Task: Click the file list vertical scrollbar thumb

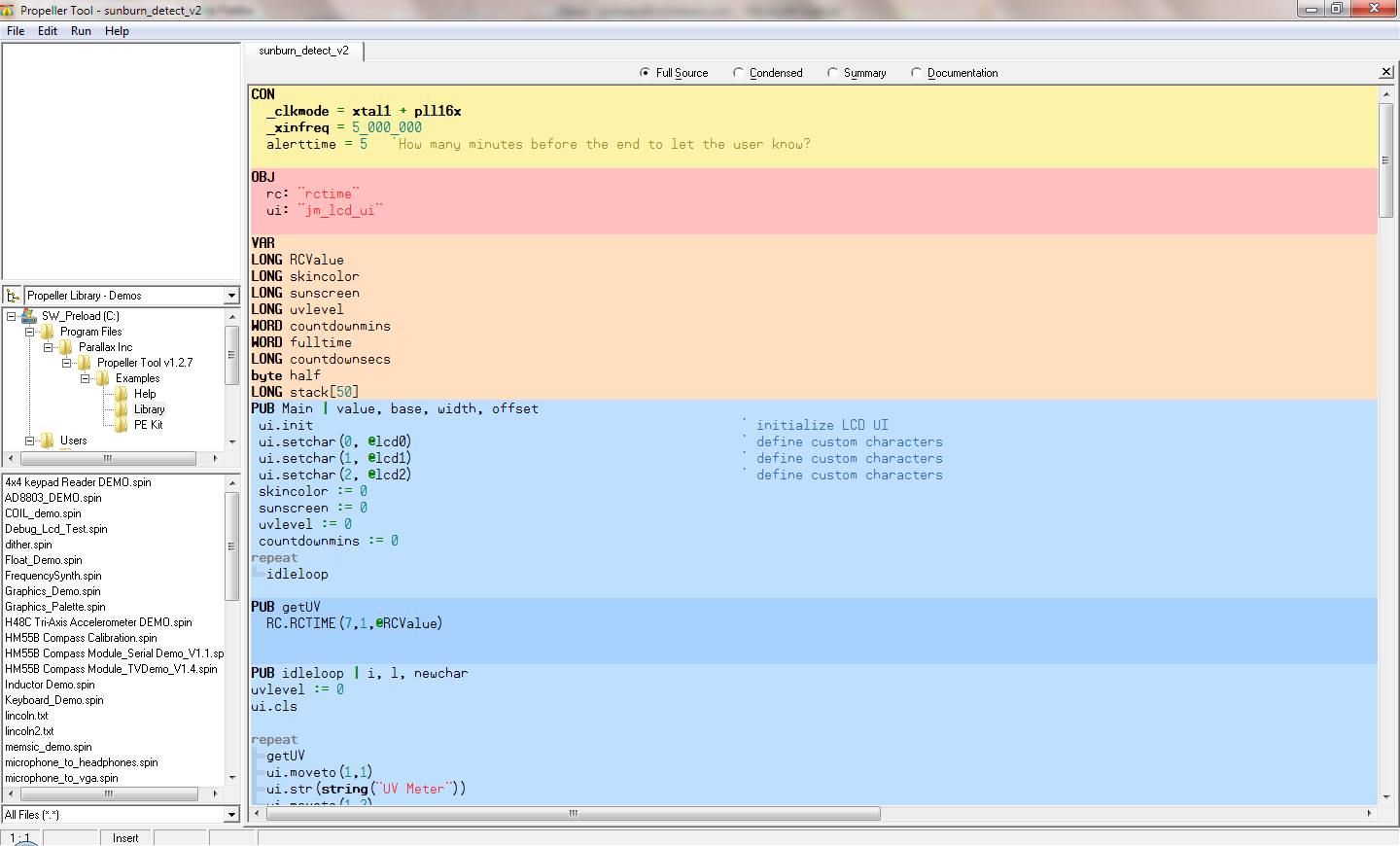Action: tap(231, 546)
